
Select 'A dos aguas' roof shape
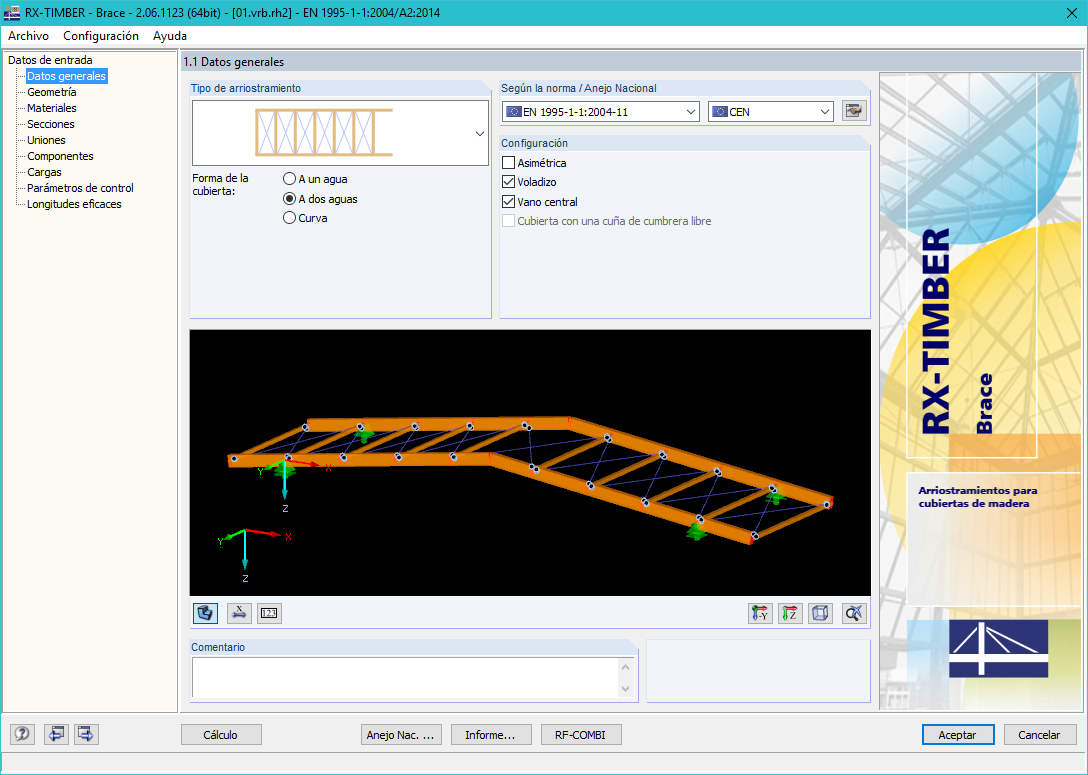coord(289,198)
